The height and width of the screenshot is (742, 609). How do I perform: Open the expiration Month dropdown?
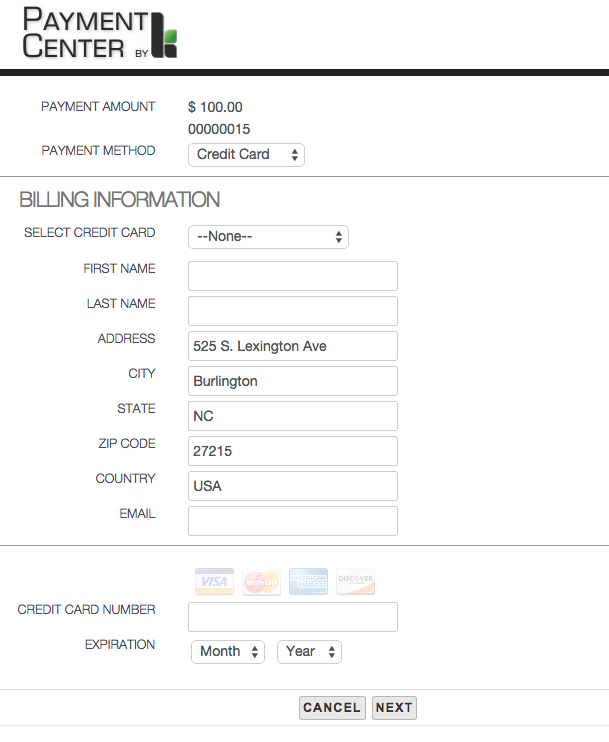click(228, 652)
